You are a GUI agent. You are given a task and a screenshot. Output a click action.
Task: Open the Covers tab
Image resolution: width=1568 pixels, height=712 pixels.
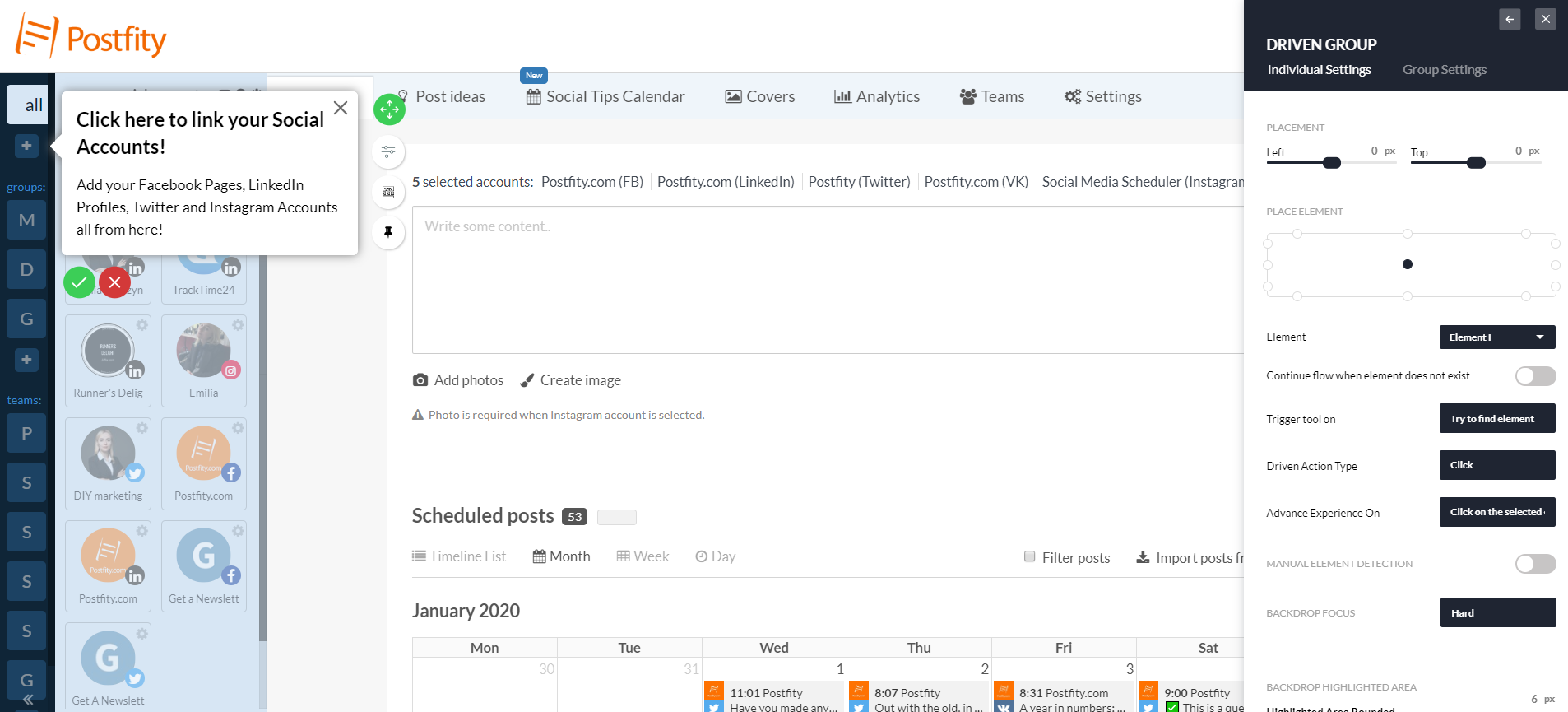(759, 96)
